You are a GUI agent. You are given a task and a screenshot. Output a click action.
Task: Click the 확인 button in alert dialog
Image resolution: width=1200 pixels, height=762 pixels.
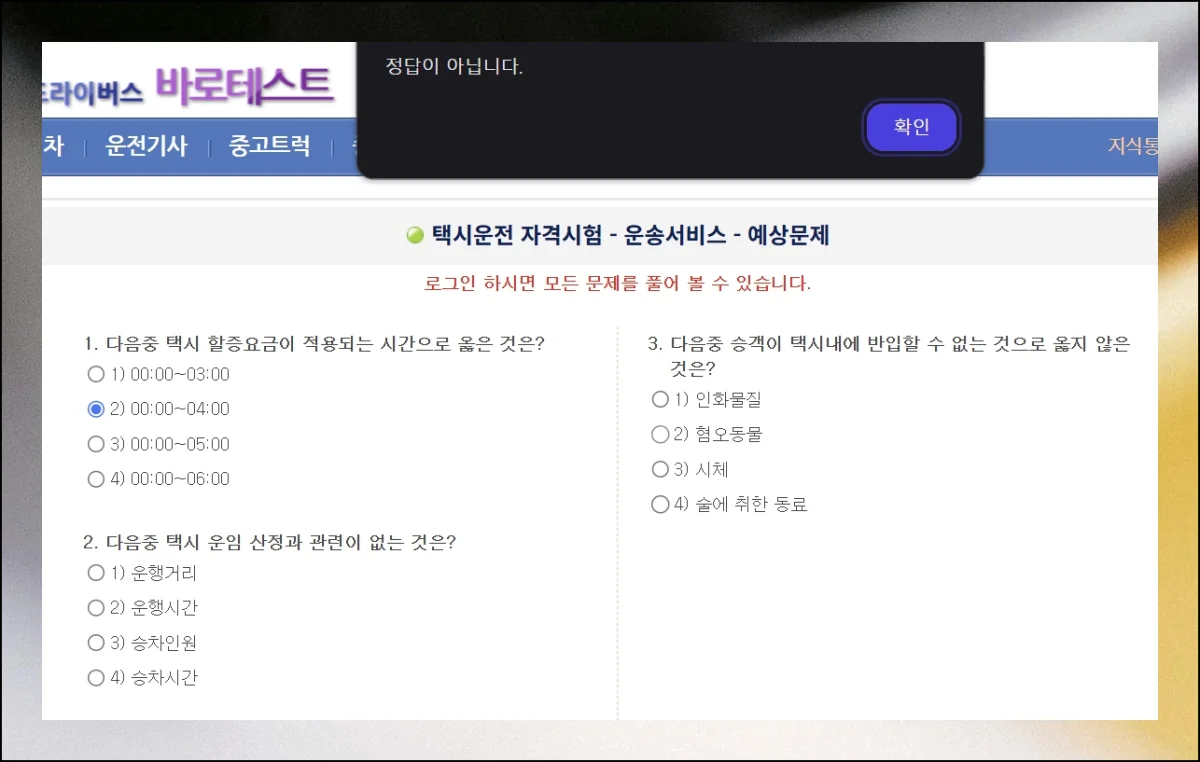coord(911,128)
